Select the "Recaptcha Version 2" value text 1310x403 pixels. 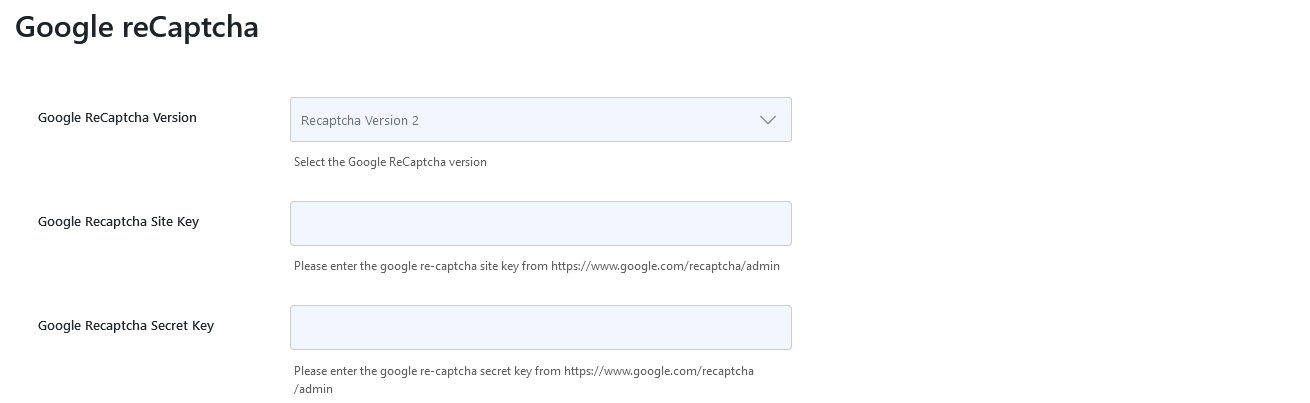pos(360,121)
